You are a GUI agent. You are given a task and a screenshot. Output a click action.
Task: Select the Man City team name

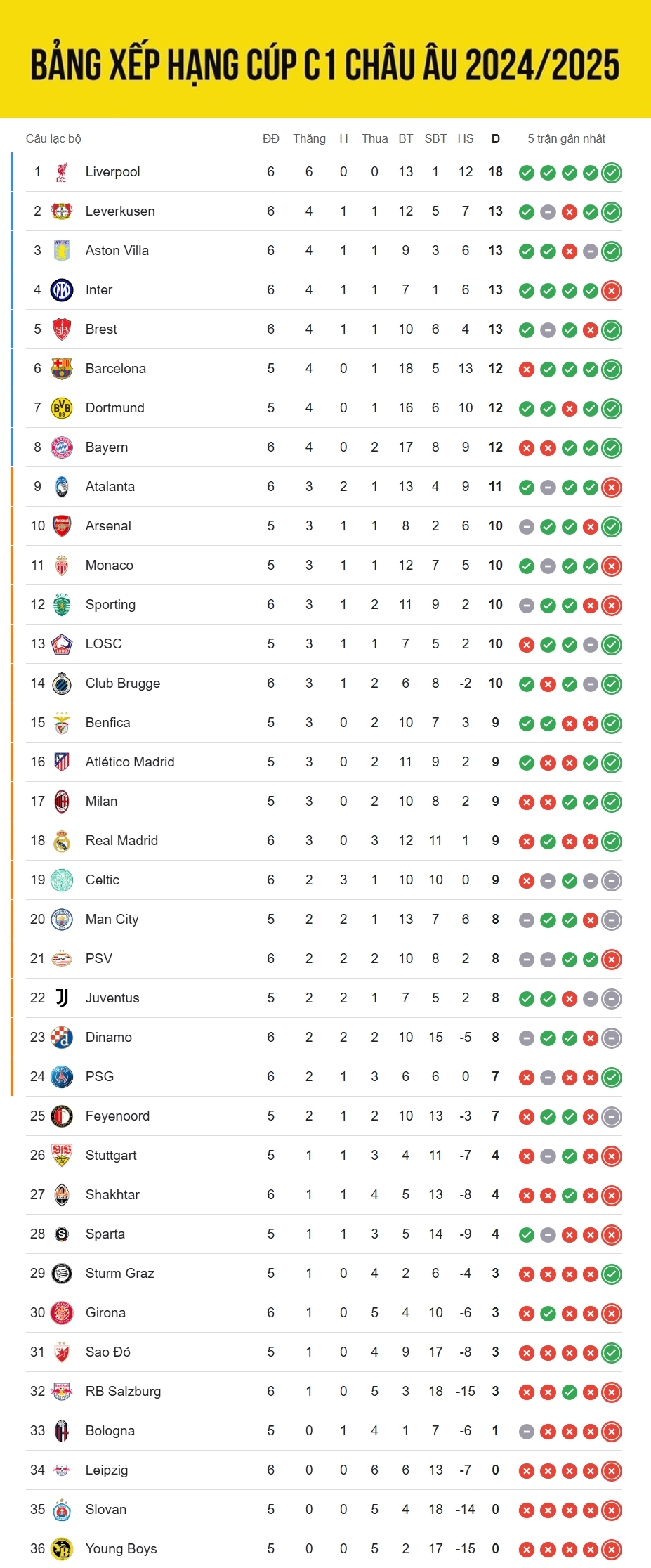click(112, 920)
